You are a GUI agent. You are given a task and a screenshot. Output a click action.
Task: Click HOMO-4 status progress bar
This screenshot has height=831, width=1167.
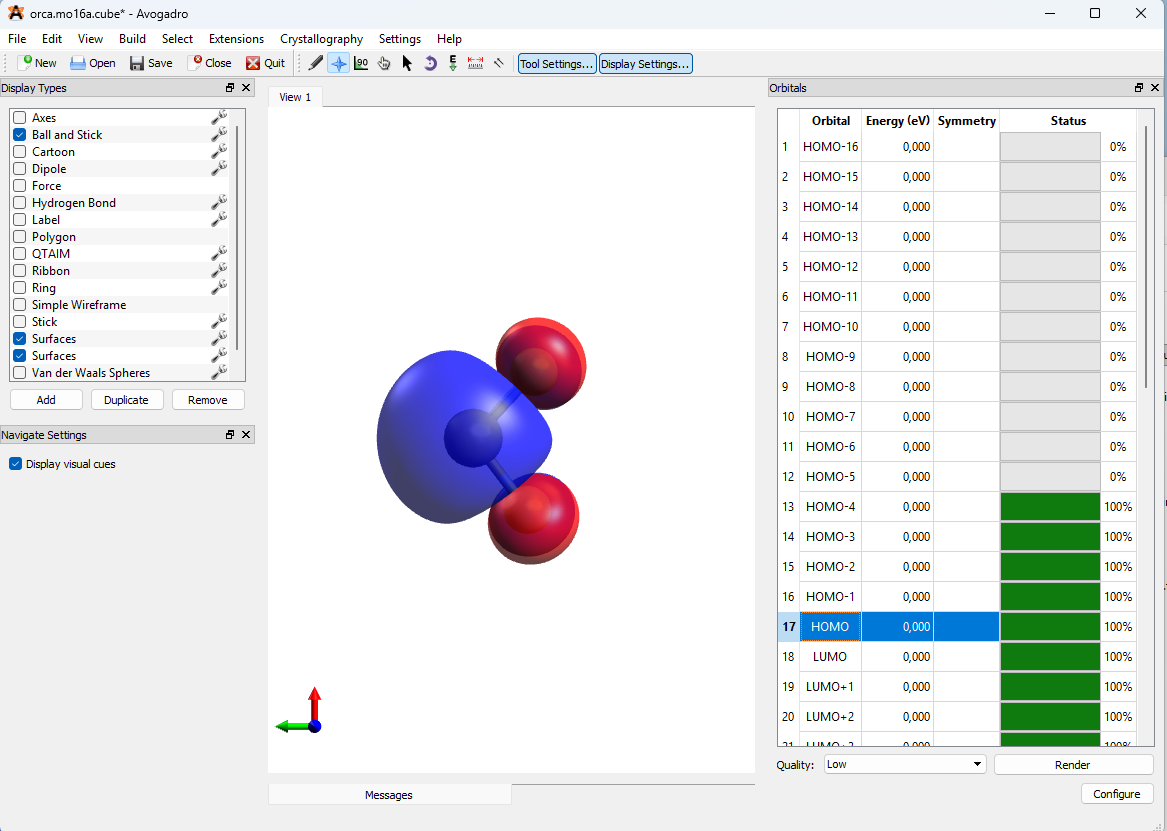point(1050,507)
